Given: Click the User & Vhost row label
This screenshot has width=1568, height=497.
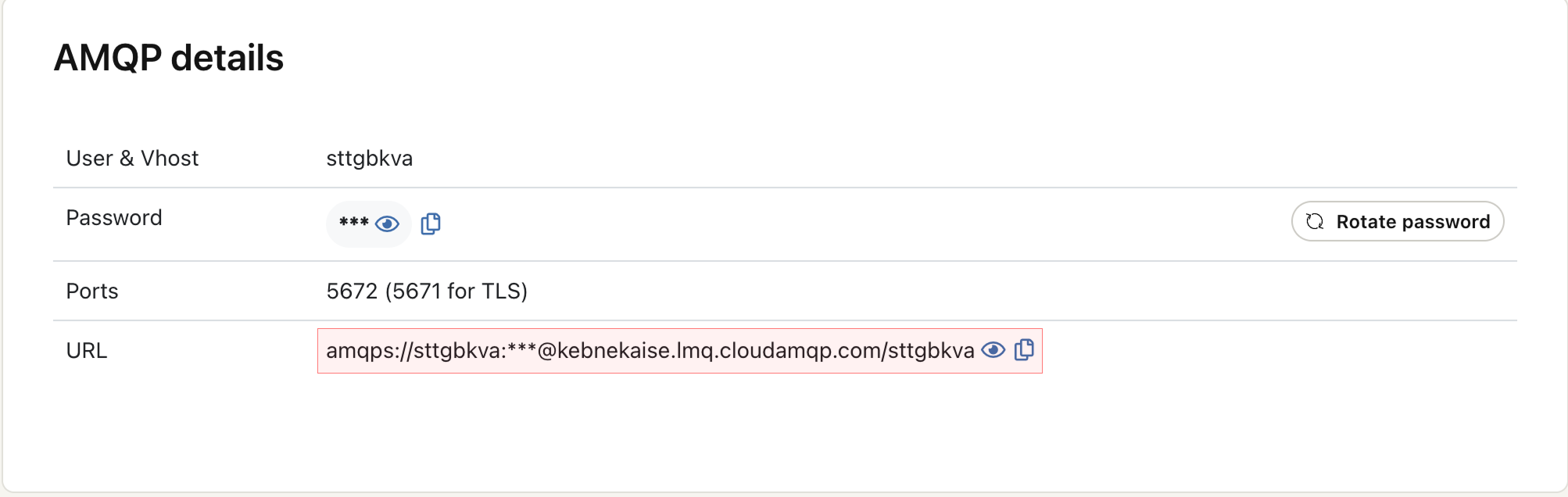Looking at the screenshot, I should 132,159.
